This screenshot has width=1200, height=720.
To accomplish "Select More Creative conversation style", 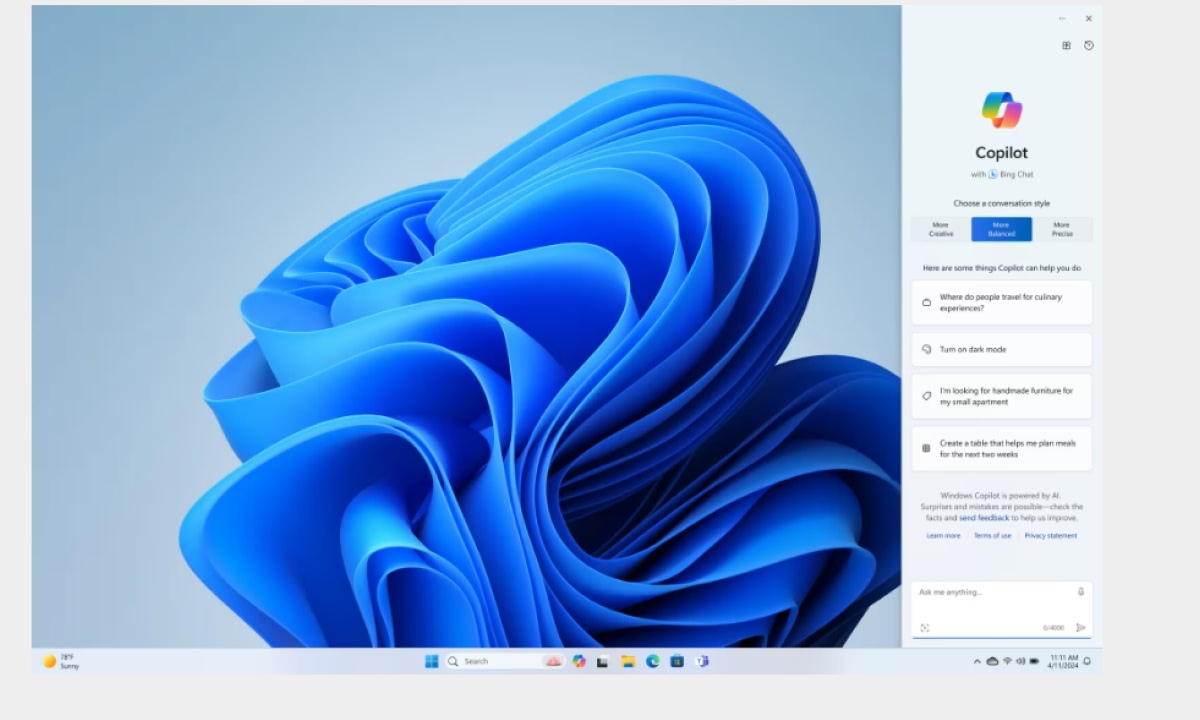I will coord(941,229).
